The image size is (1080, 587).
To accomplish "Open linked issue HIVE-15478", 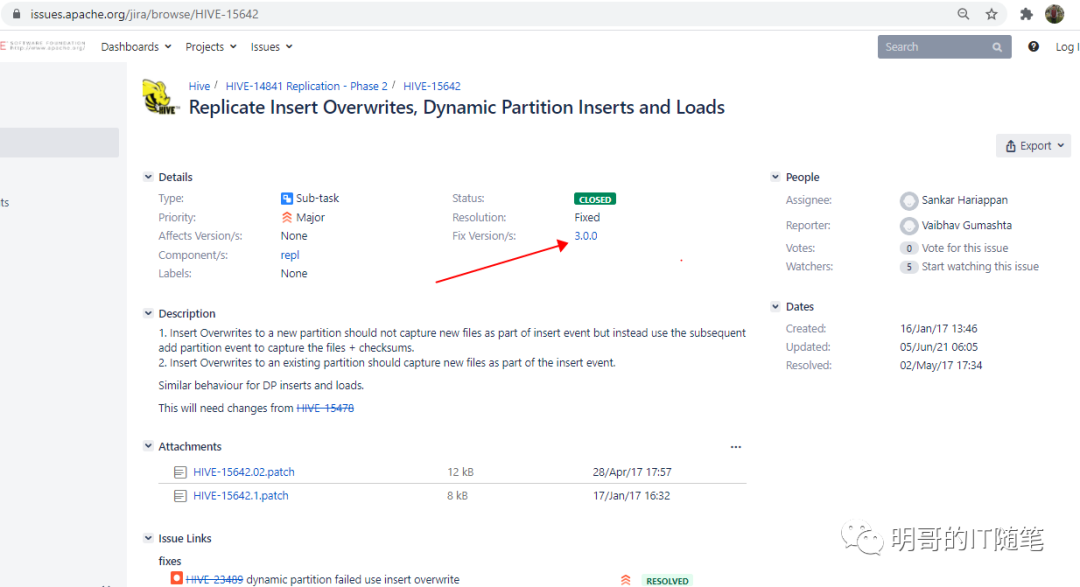I will [x=325, y=408].
